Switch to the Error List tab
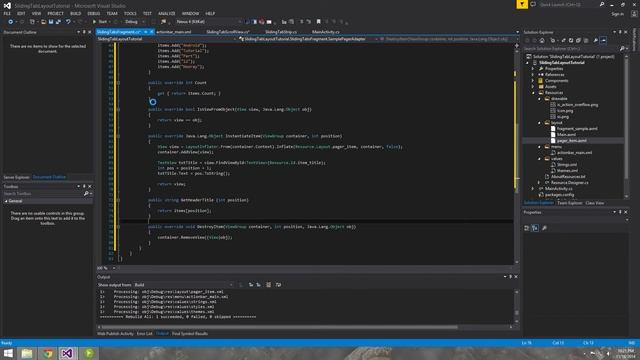This screenshot has width=640, height=360. [x=144, y=334]
